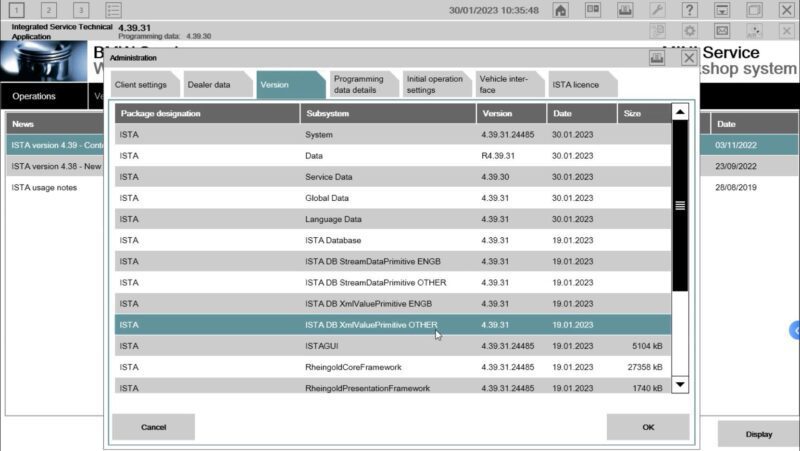Image resolution: width=800 pixels, height=451 pixels.
Task: Print from the Administration dialog title bar
Action: (657, 58)
